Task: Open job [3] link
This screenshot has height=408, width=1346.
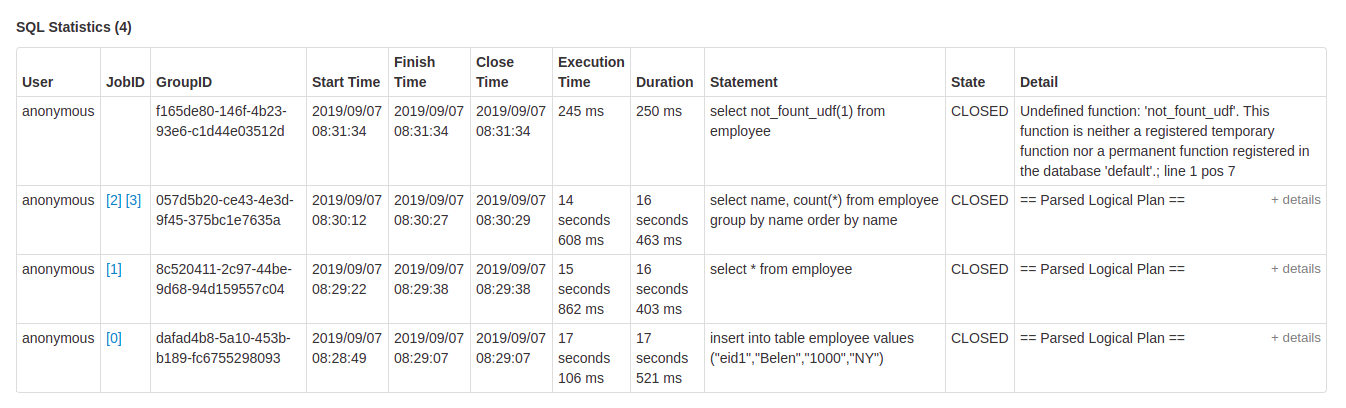Action: [133, 200]
